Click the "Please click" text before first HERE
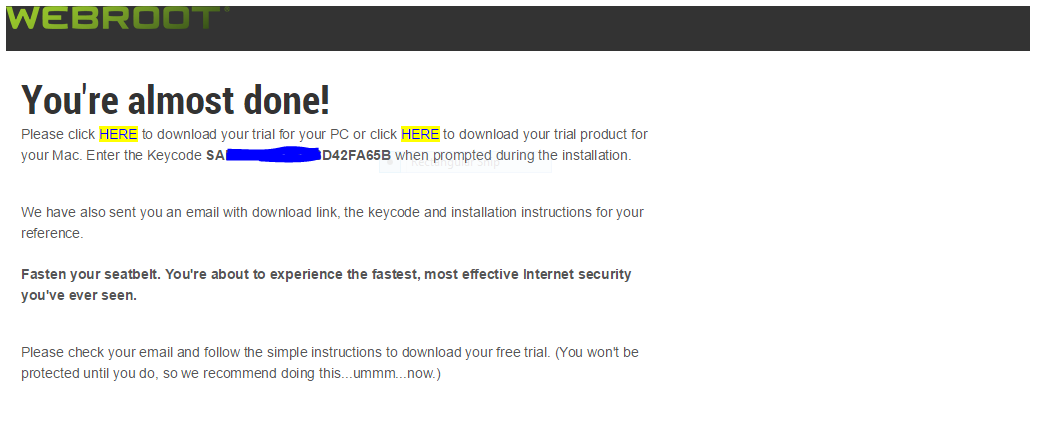Screen dimensions: 1037x422 tap(58, 134)
